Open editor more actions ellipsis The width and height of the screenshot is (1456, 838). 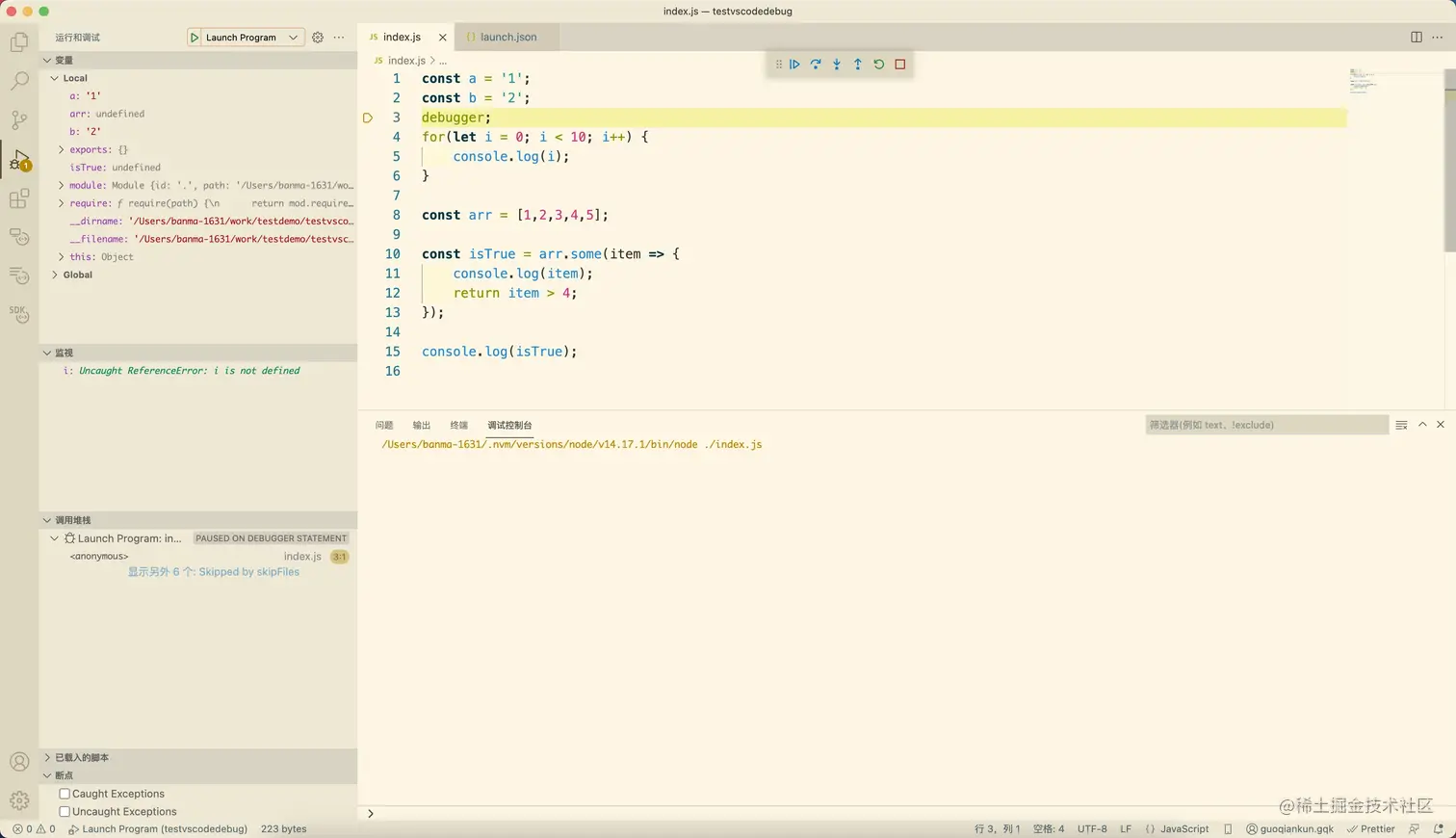click(1438, 38)
